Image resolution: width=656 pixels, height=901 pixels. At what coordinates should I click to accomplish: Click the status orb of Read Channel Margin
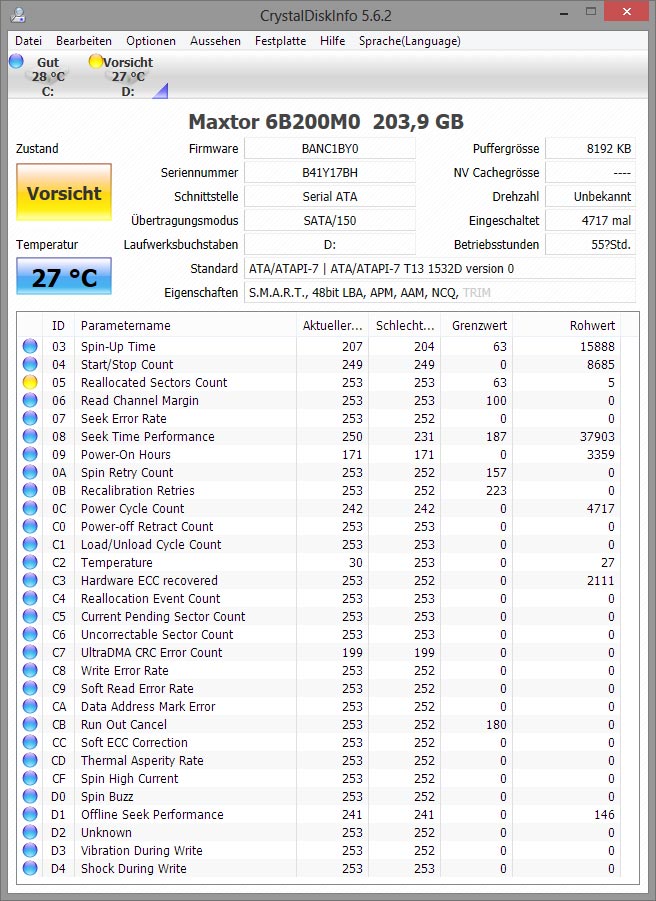30,400
